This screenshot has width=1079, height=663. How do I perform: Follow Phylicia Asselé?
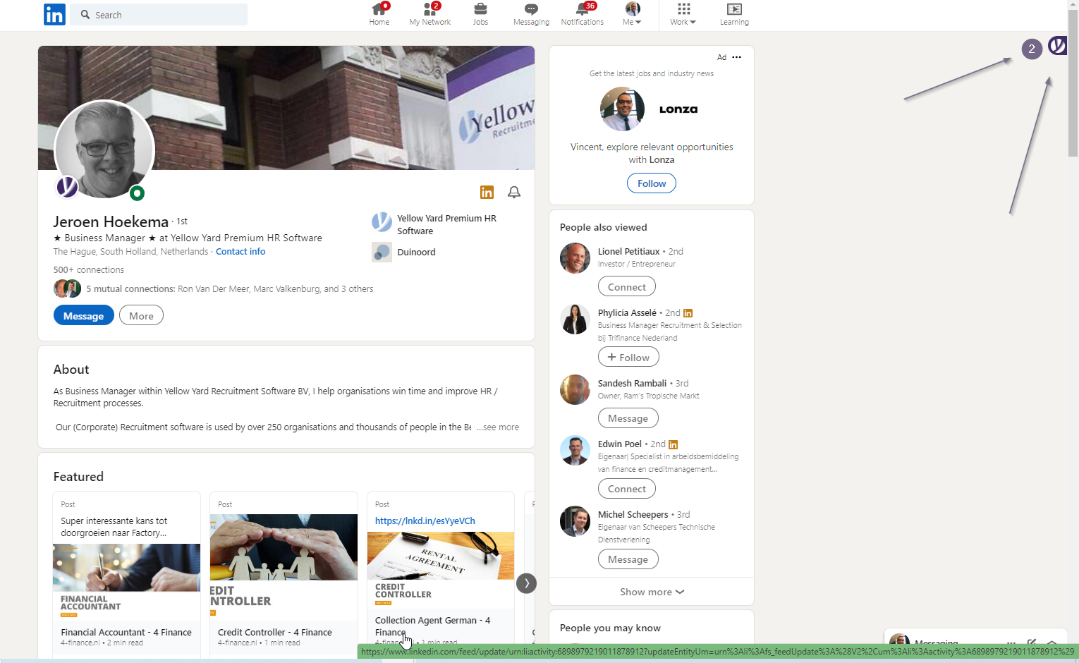628,357
